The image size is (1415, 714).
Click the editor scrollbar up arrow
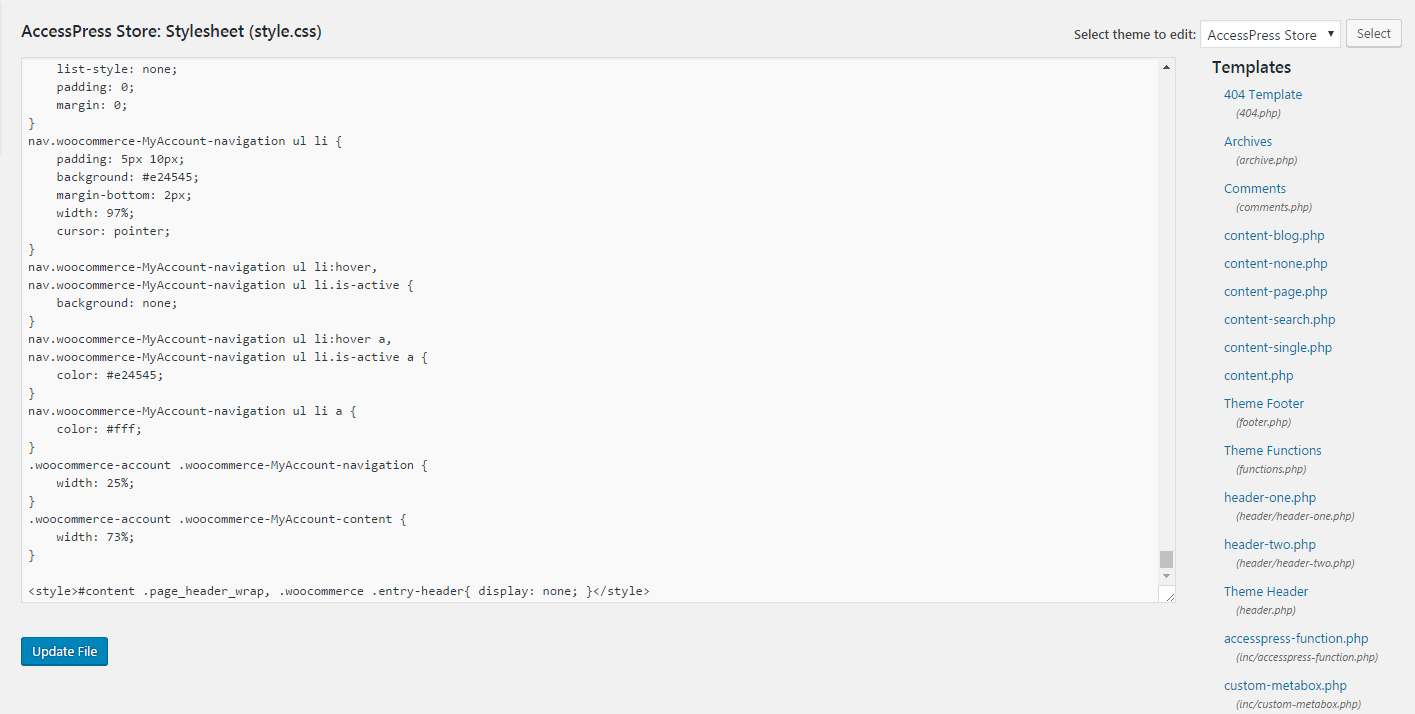1167,67
